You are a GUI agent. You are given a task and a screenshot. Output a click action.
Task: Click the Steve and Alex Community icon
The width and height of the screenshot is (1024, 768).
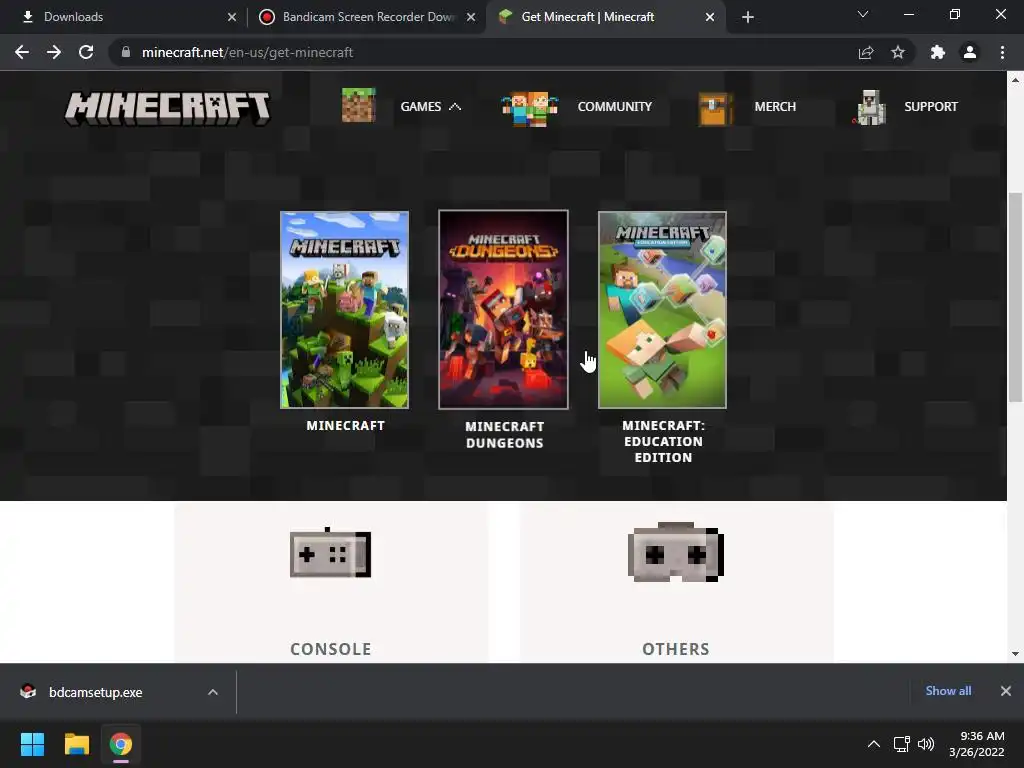(x=530, y=108)
